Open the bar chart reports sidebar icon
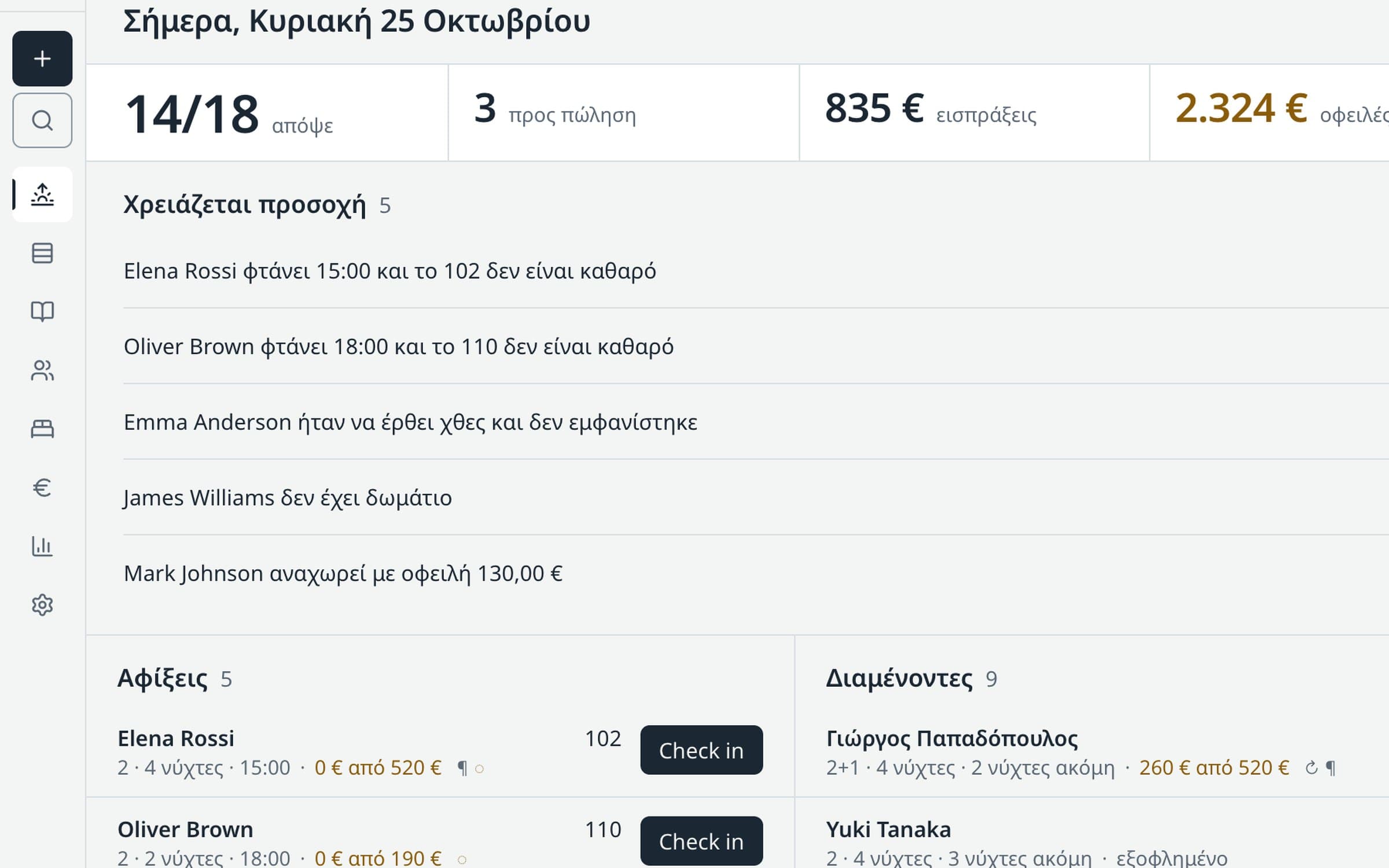This screenshot has width=1389, height=868. pos(42,546)
